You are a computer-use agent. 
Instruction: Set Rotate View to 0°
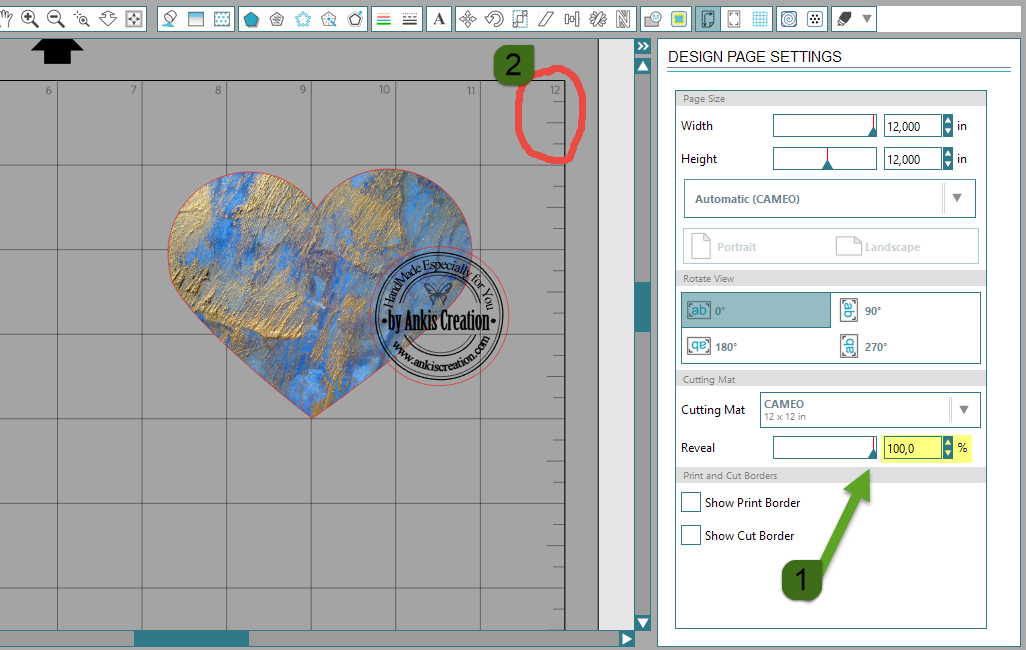coord(756,310)
